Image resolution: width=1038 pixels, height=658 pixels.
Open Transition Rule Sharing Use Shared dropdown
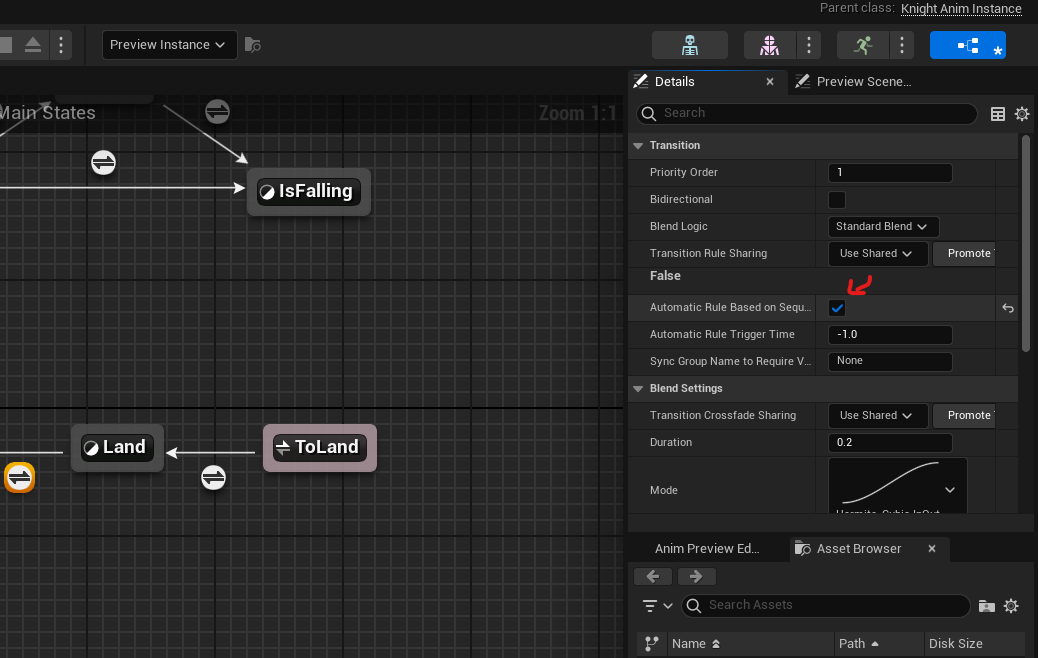point(877,254)
